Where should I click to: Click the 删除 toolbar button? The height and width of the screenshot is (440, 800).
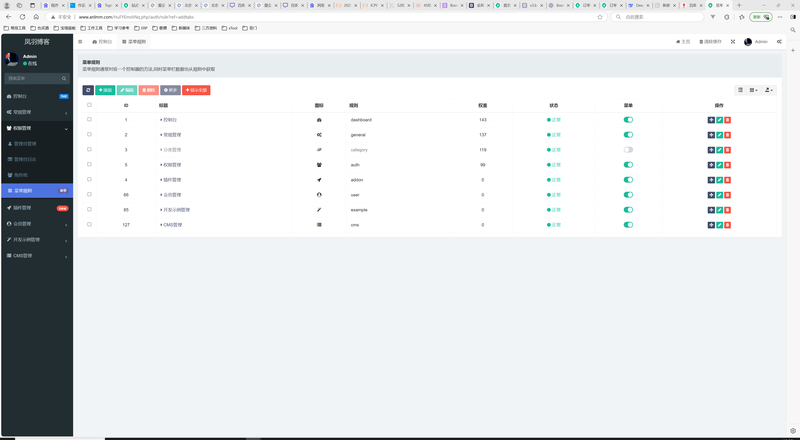(148, 90)
